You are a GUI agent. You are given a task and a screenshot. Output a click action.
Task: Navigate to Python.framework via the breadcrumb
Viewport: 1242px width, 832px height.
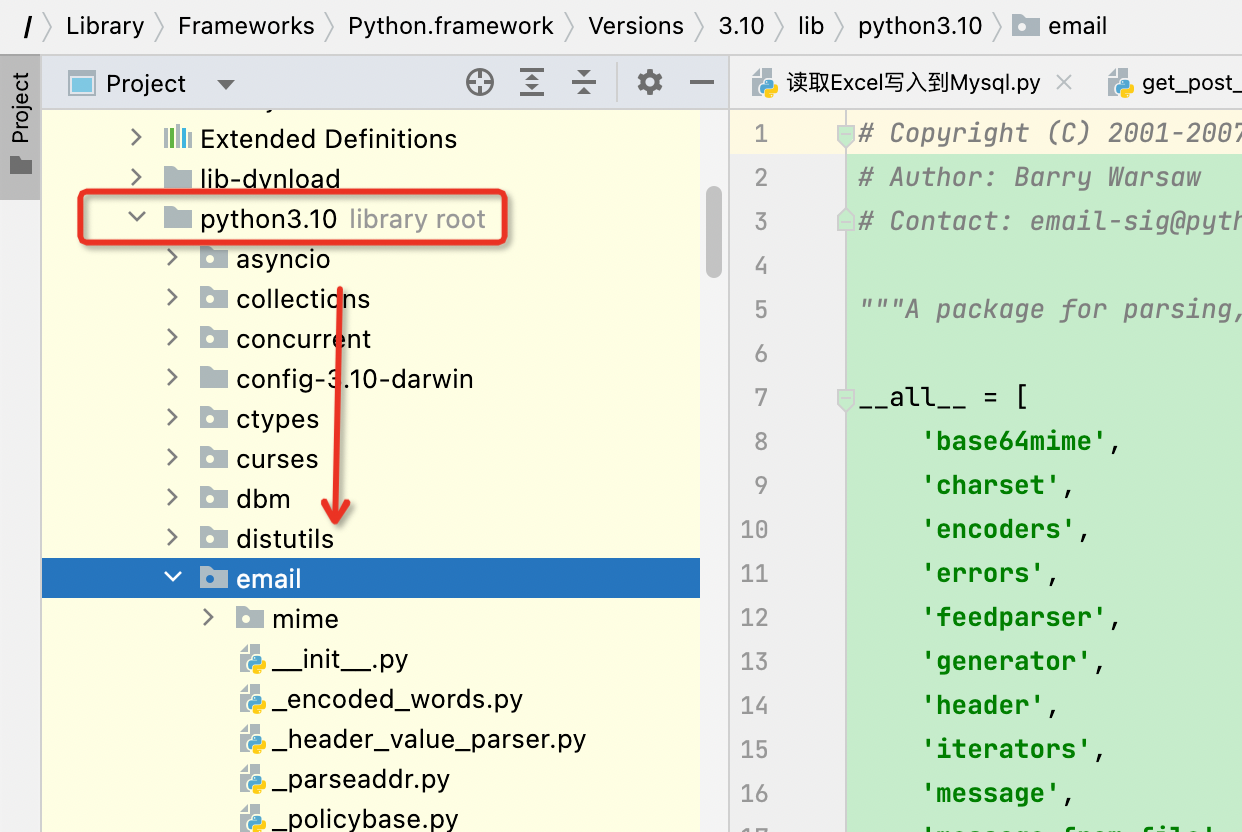click(x=451, y=26)
